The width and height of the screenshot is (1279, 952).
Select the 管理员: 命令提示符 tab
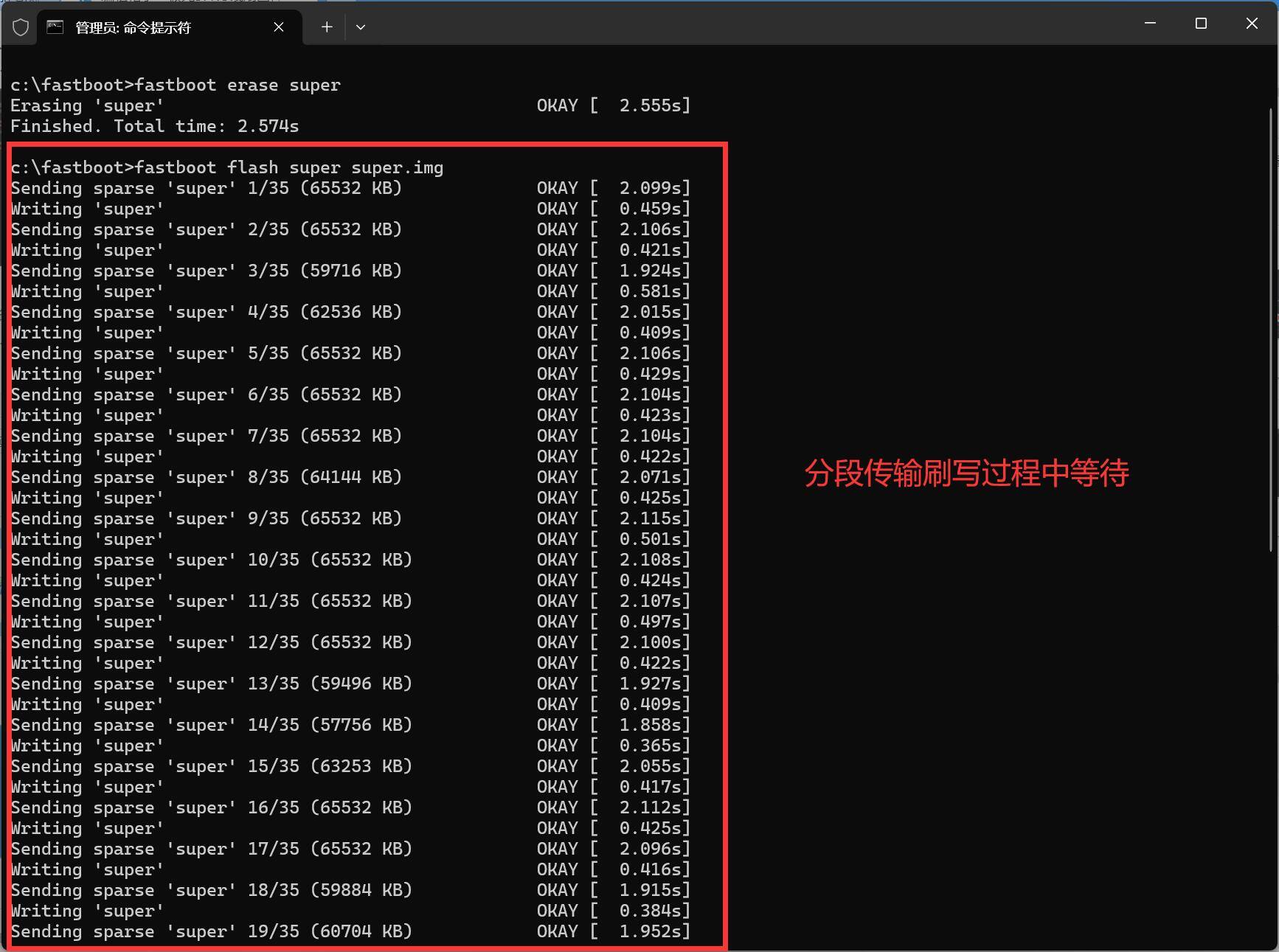coord(170,27)
